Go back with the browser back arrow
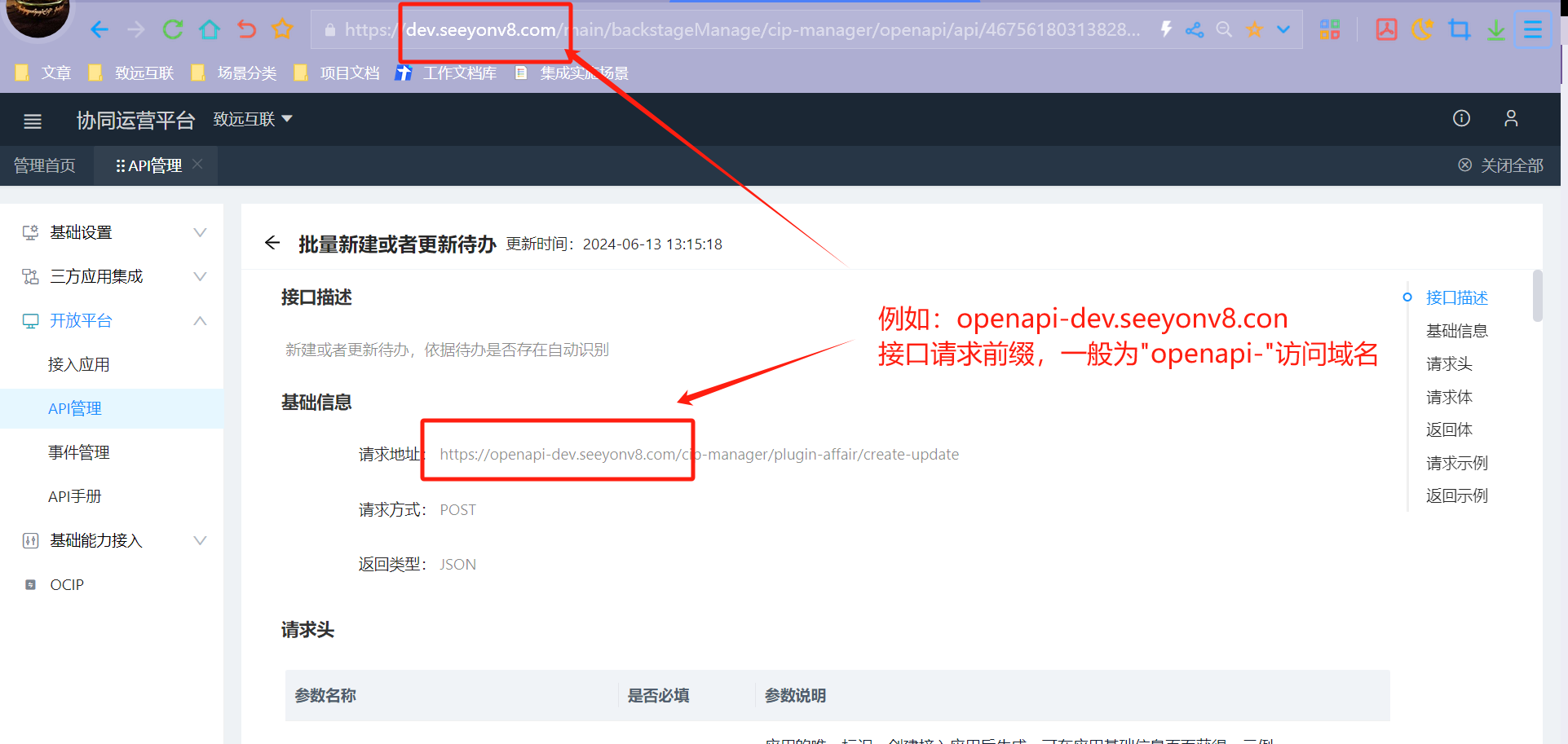 point(99,30)
